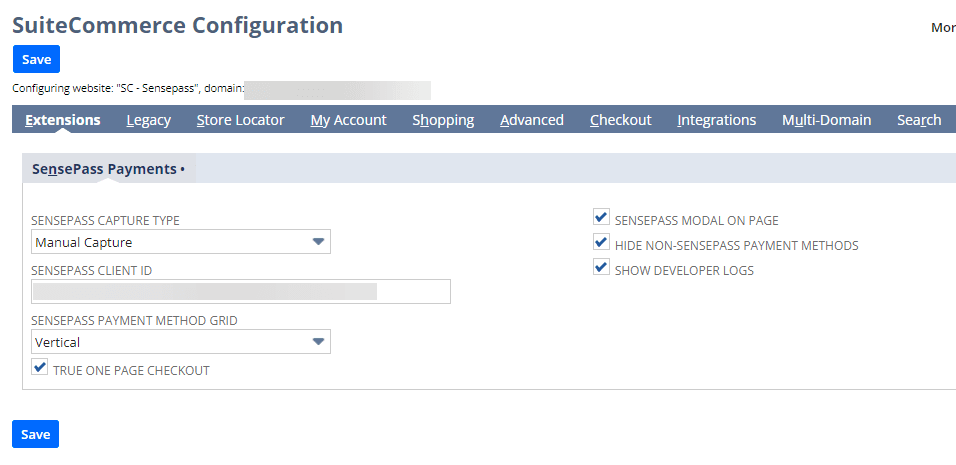956x465 pixels.
Task: Open the Advanced tab
Action: point(532,120)
